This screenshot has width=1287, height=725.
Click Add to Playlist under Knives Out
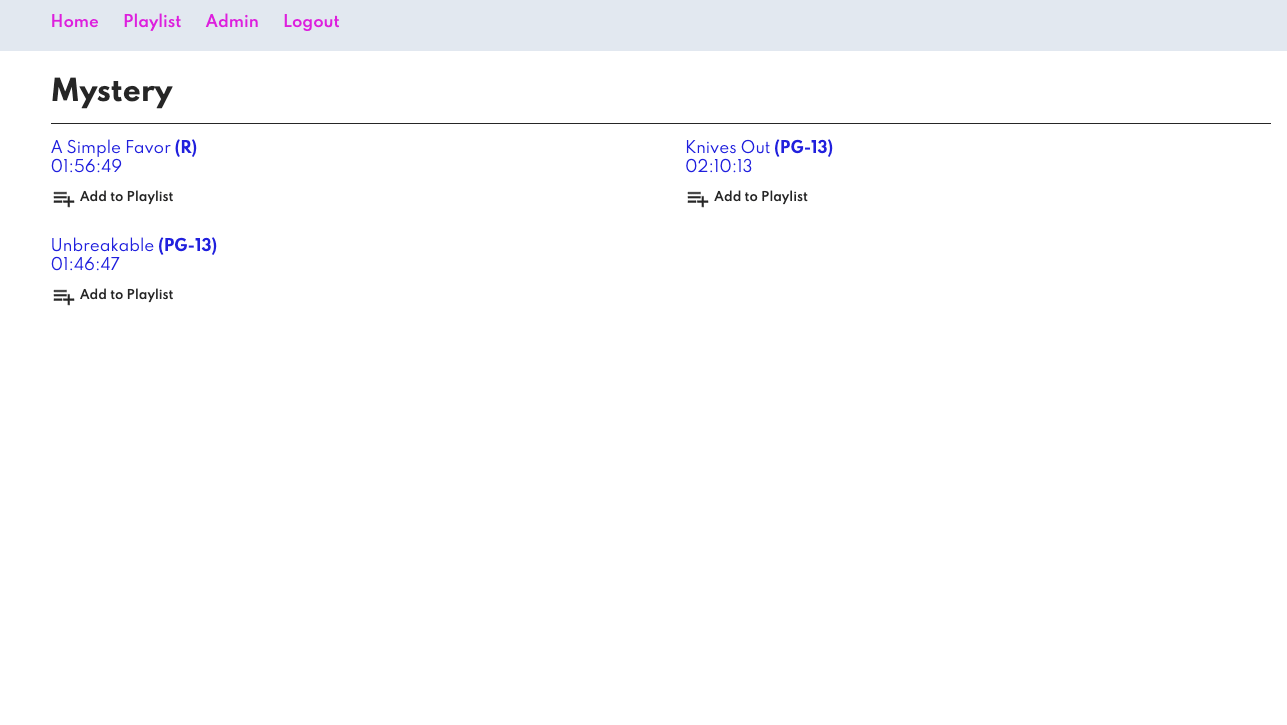[x=760, y=197]
